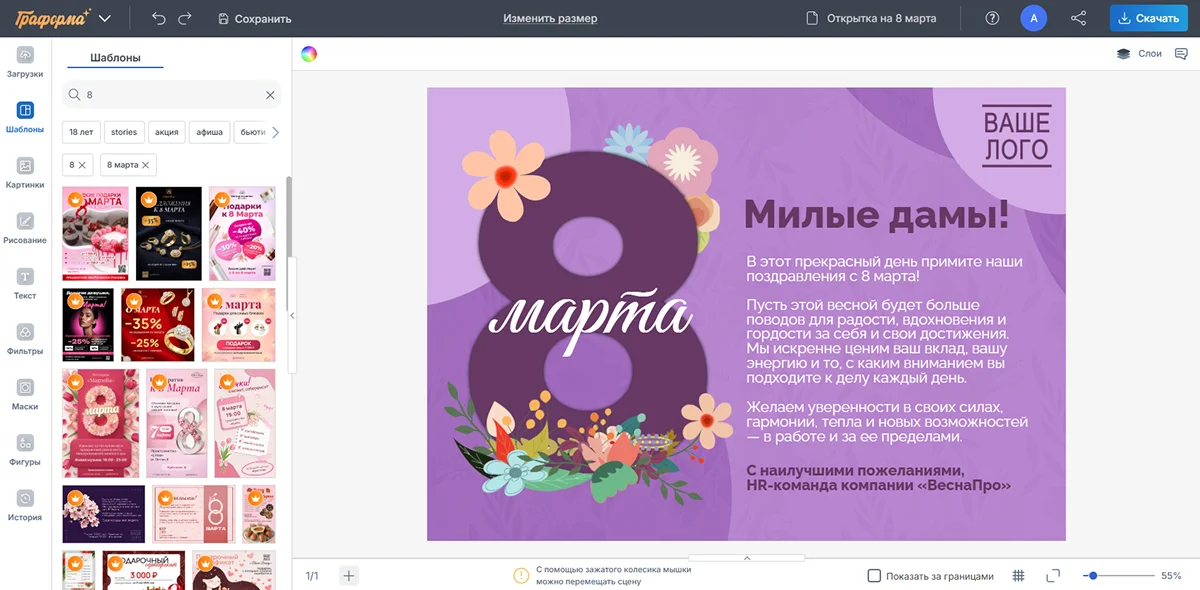Select the Рисование tool
1200x590 pixels.
[x=25, y=228]
